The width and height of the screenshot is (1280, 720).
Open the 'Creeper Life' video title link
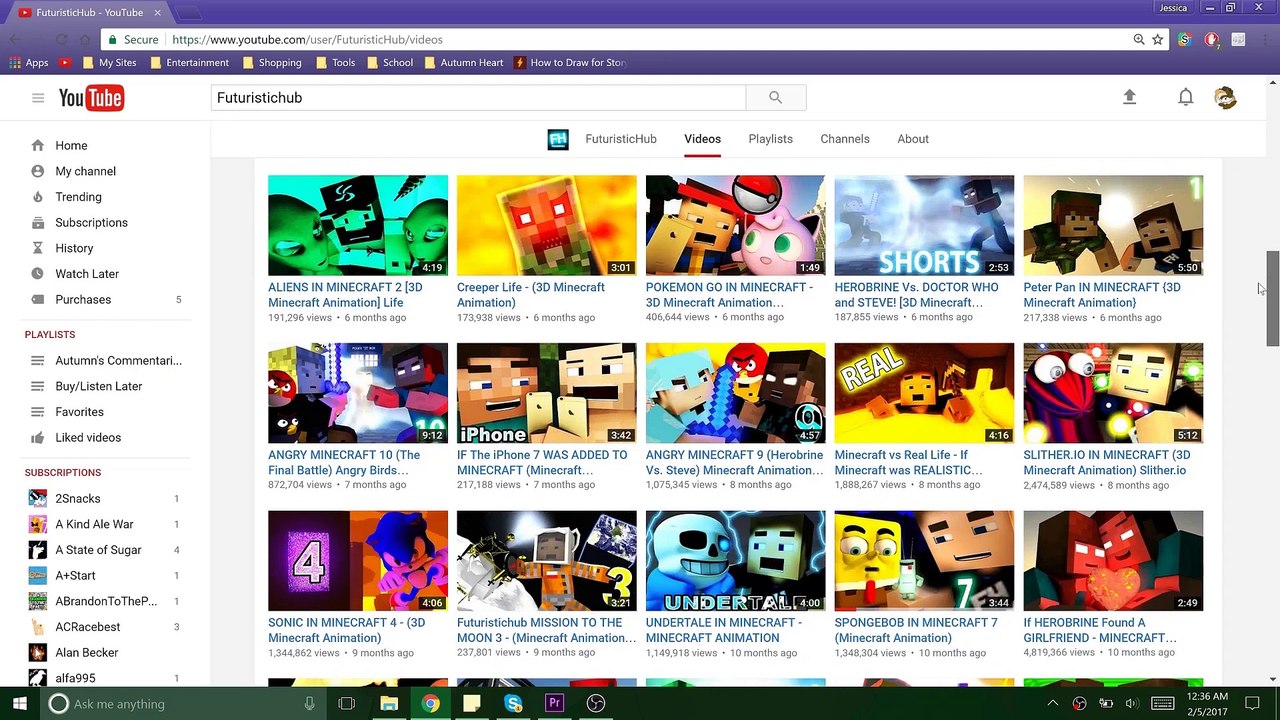coord(531,295)
